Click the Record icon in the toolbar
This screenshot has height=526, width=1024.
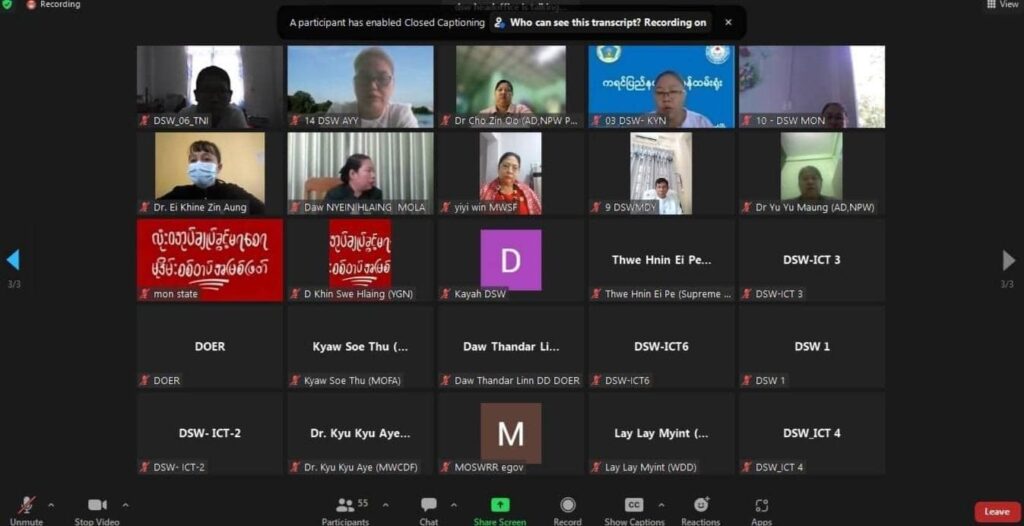(568, 504)
